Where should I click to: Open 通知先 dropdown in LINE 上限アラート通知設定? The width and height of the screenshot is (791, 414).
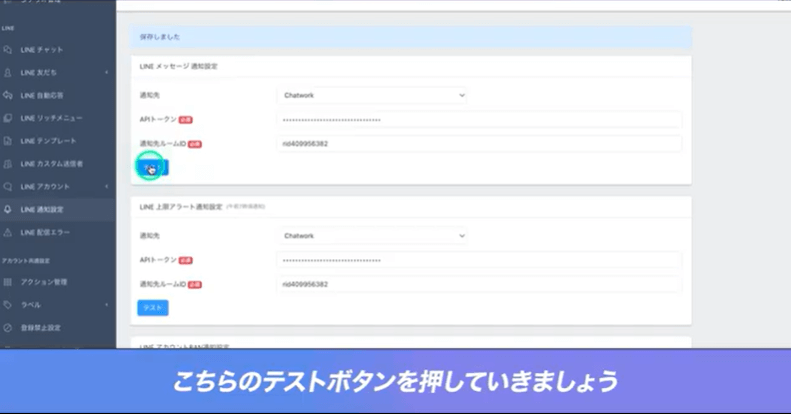(371, 236)
